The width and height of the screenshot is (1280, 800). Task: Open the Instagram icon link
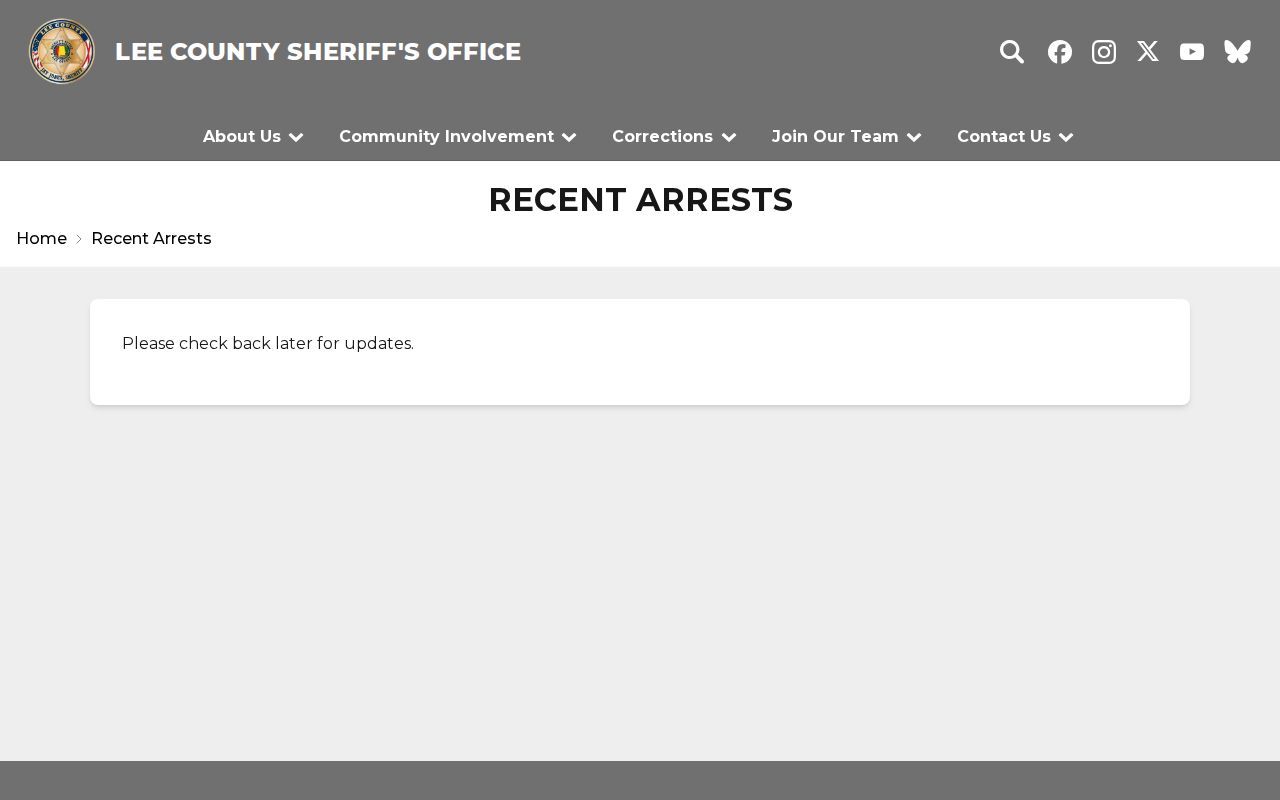[1104, 52]
